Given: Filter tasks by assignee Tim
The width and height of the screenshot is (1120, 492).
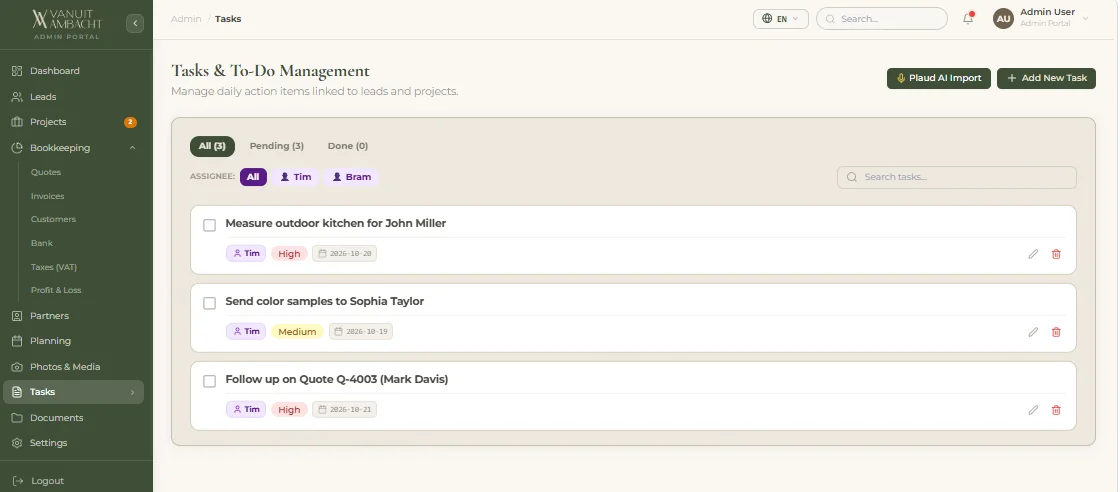Looking at the screenshot, I should click(x=295, y=176).
